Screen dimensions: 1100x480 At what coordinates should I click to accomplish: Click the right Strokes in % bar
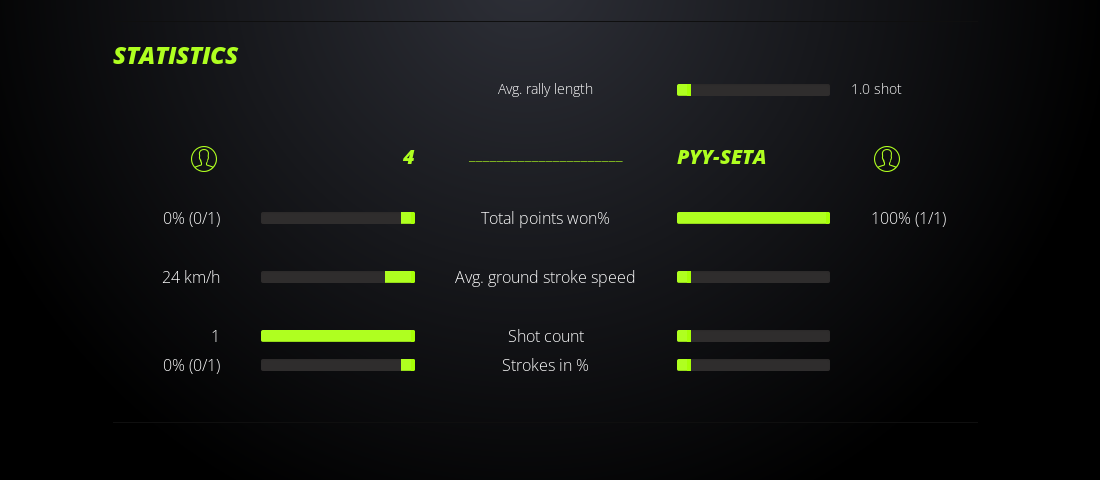point(753,365)
